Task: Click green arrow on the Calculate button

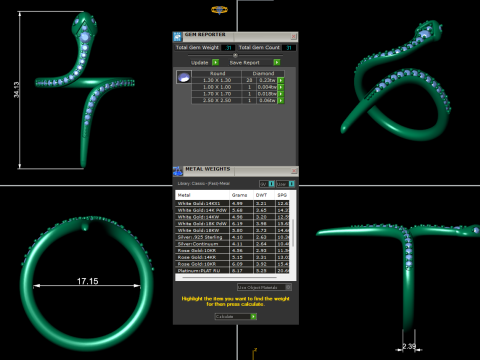Action: pyautogui.click(x=253, y=316)
